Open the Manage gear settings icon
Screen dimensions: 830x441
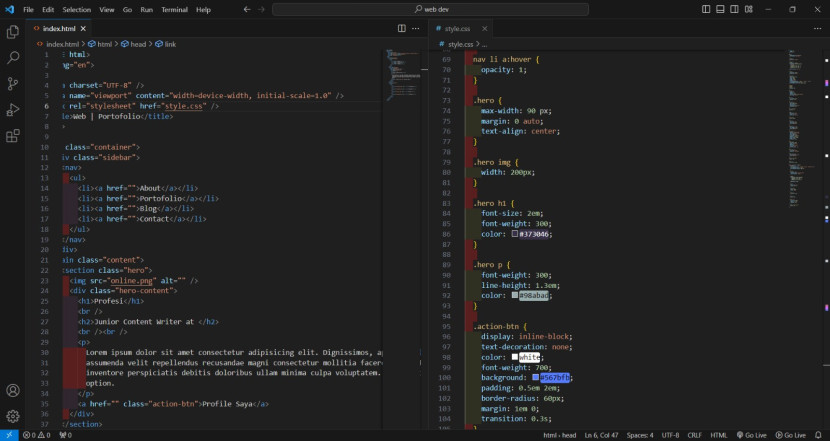13,415
